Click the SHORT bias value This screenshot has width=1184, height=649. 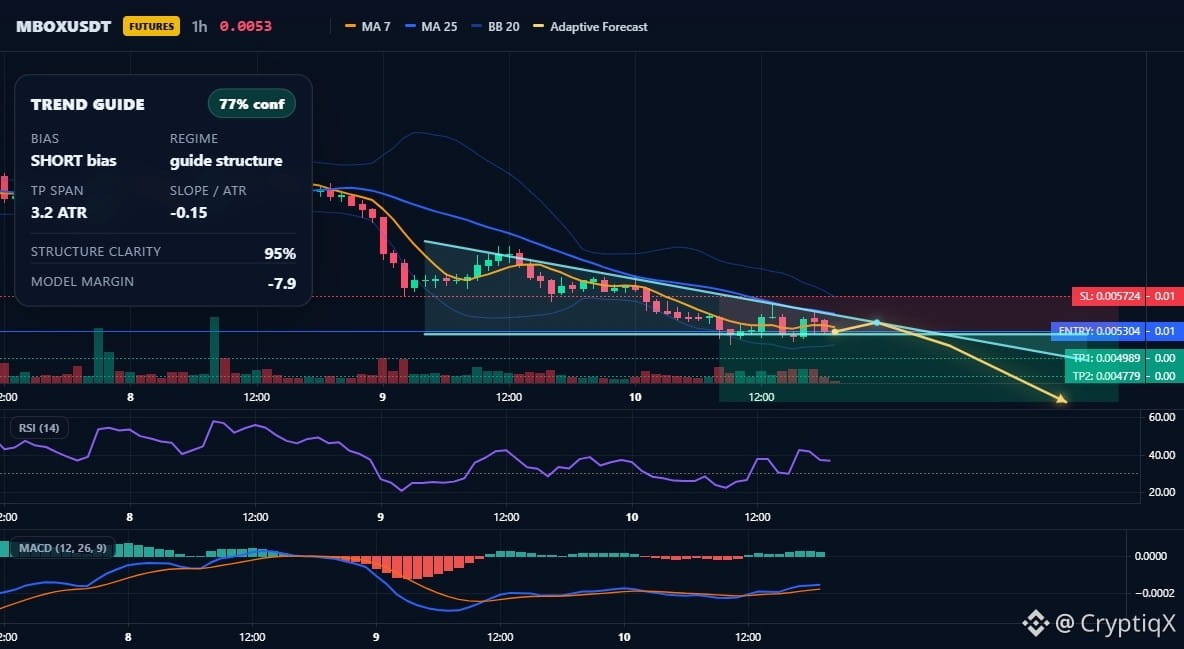[x=74, y=161]
